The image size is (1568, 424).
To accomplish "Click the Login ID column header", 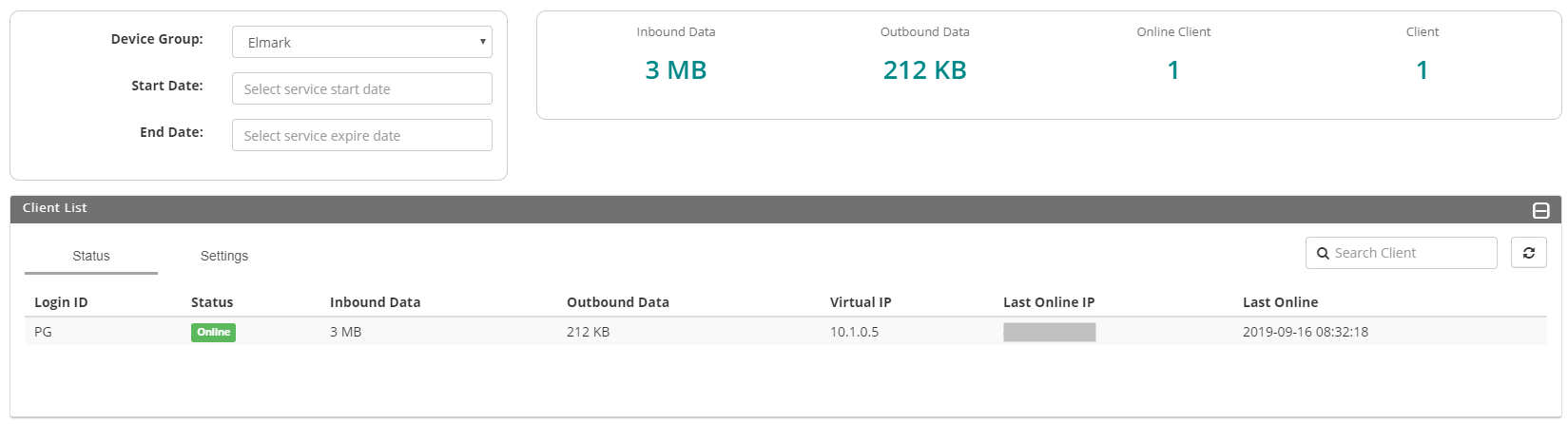I will pyautogui.click(x=61, y=302).
